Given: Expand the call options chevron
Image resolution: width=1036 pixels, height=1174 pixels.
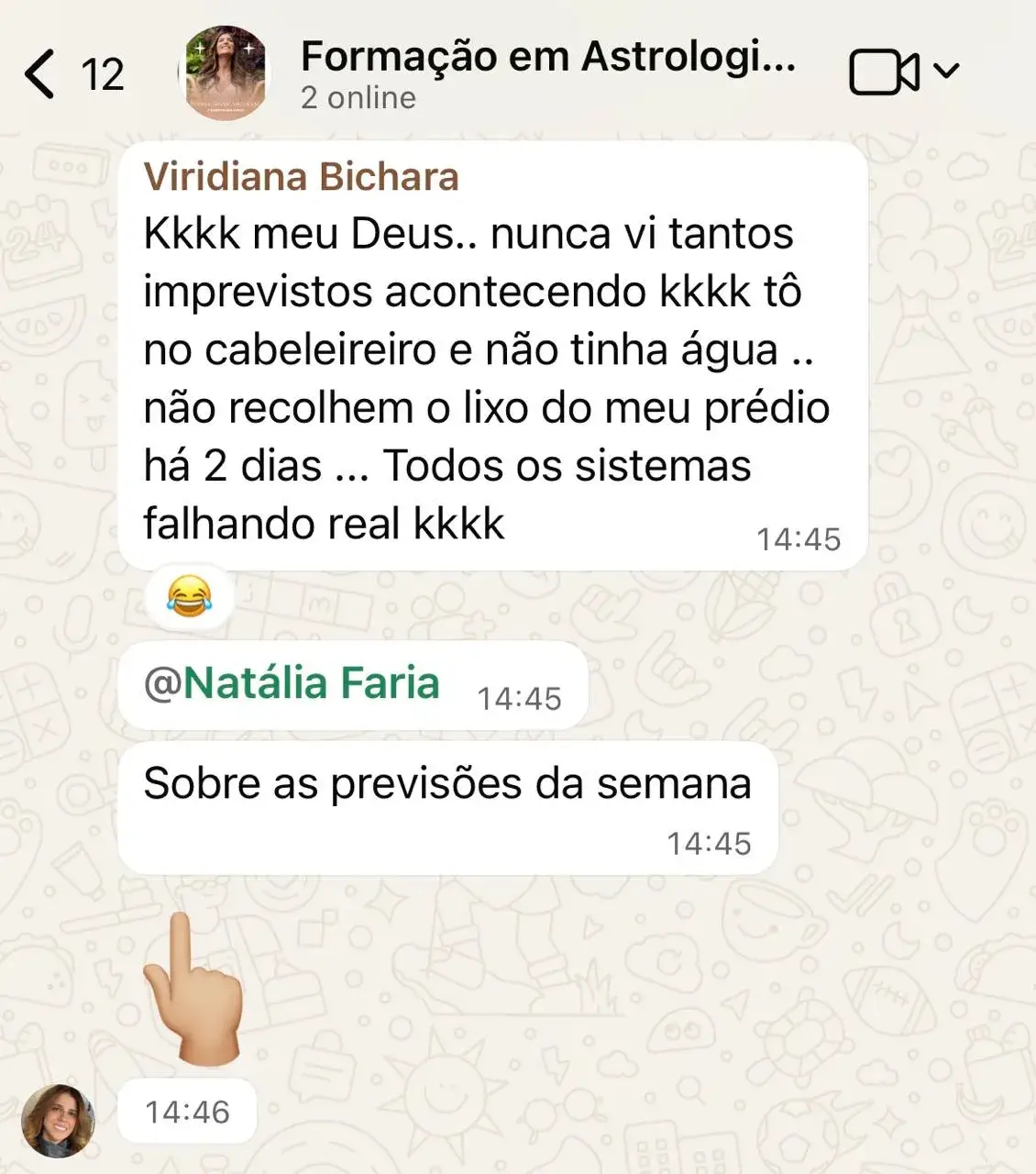Looking at the screenshot, I should point(945,71).
